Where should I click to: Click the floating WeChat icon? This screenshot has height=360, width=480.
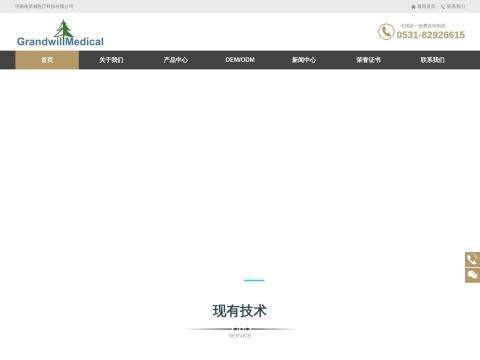(x=472, y=275)
